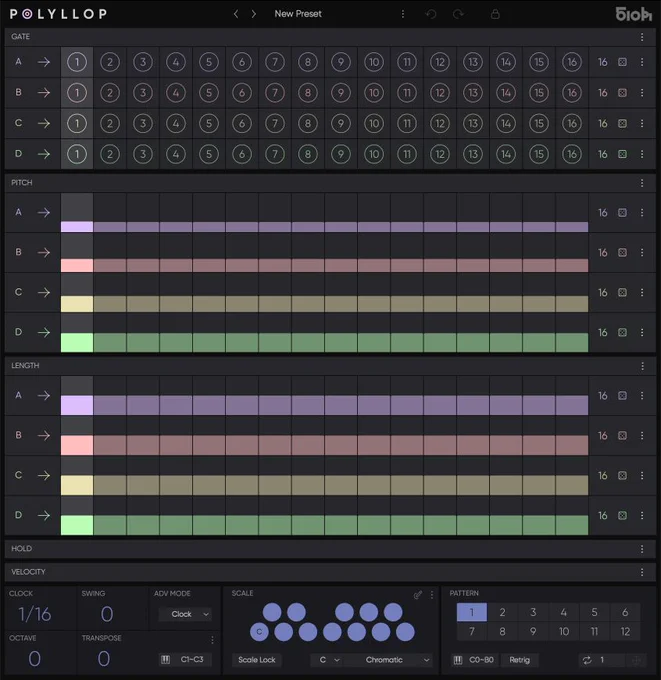
Task: Click the scale edit pencil icon
Action: point(418,595)
